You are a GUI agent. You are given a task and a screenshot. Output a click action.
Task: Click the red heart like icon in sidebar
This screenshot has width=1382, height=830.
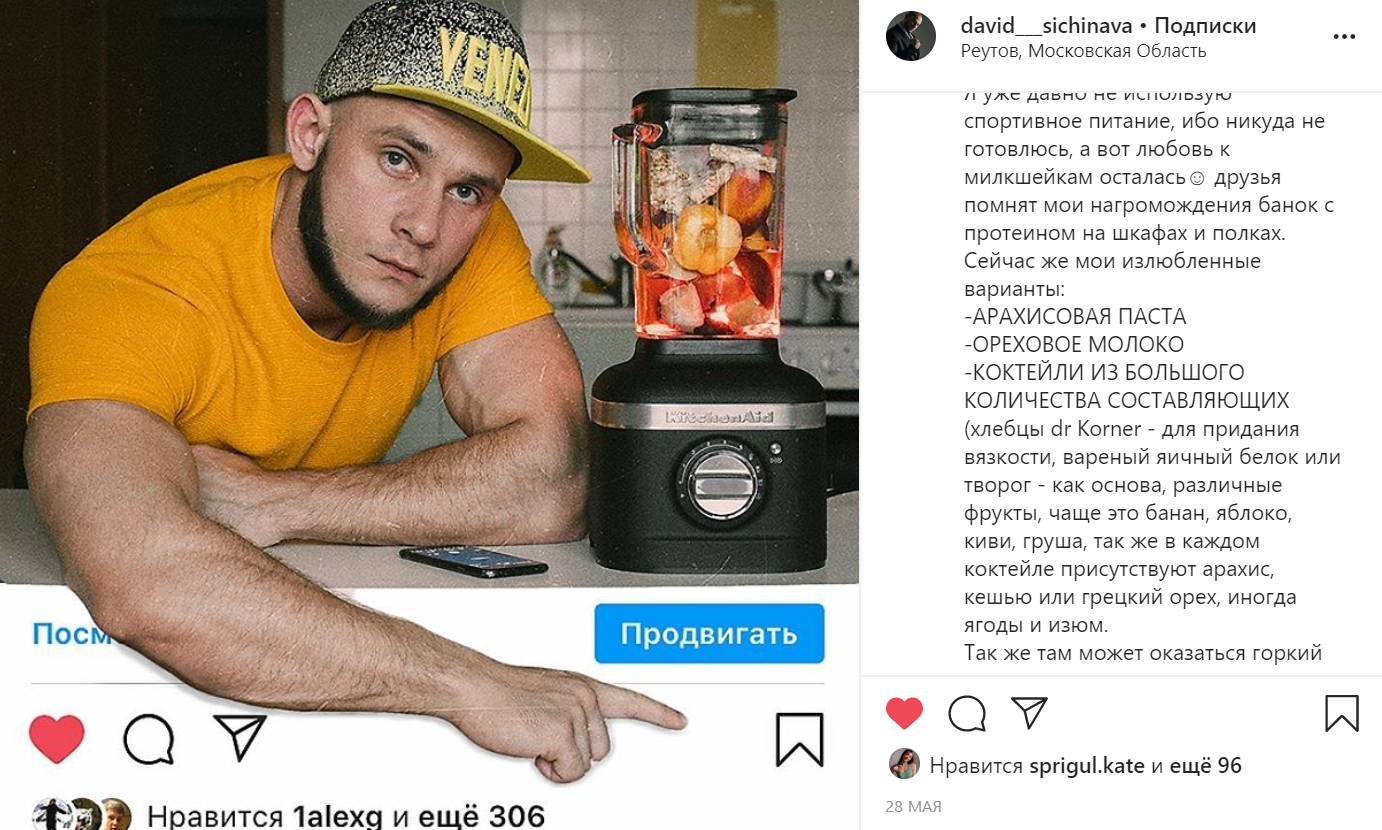[904, 713]
